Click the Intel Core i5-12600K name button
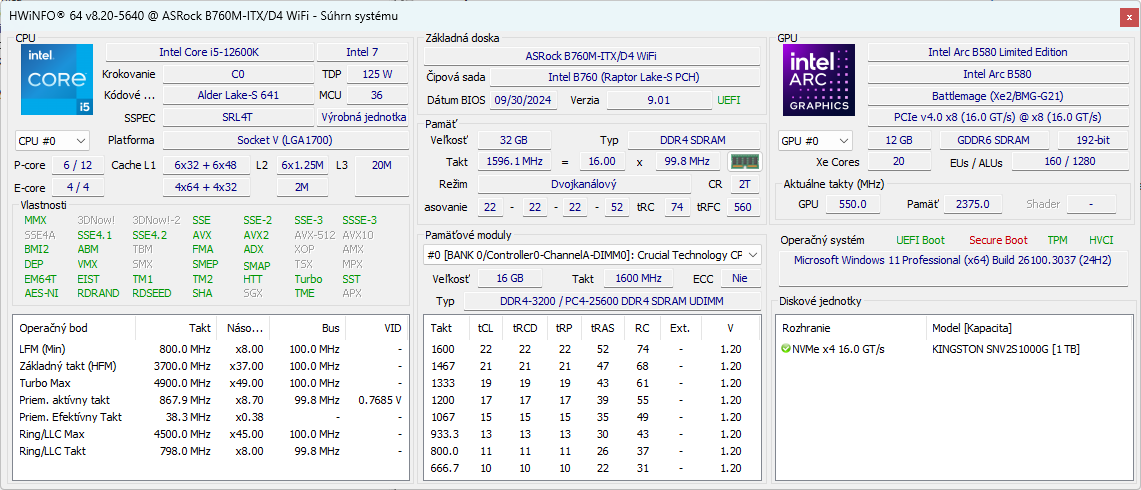The image size is (1141, 490). [209, 52]
